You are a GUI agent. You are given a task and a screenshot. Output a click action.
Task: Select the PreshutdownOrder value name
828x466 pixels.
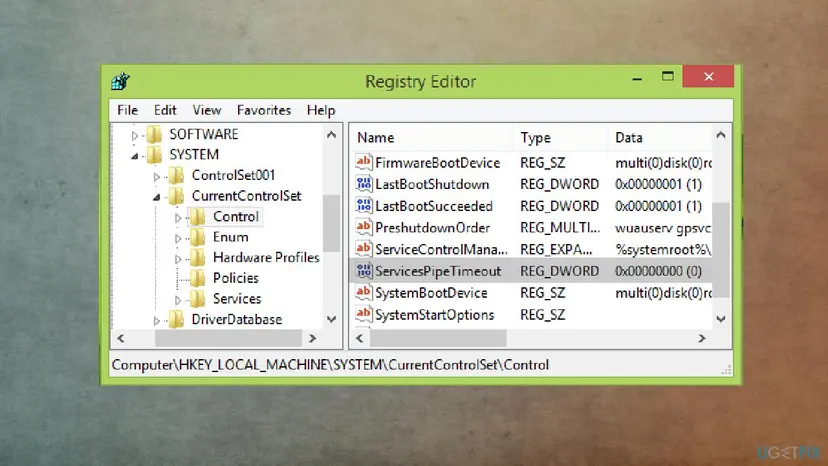click(x=432, y=228)
